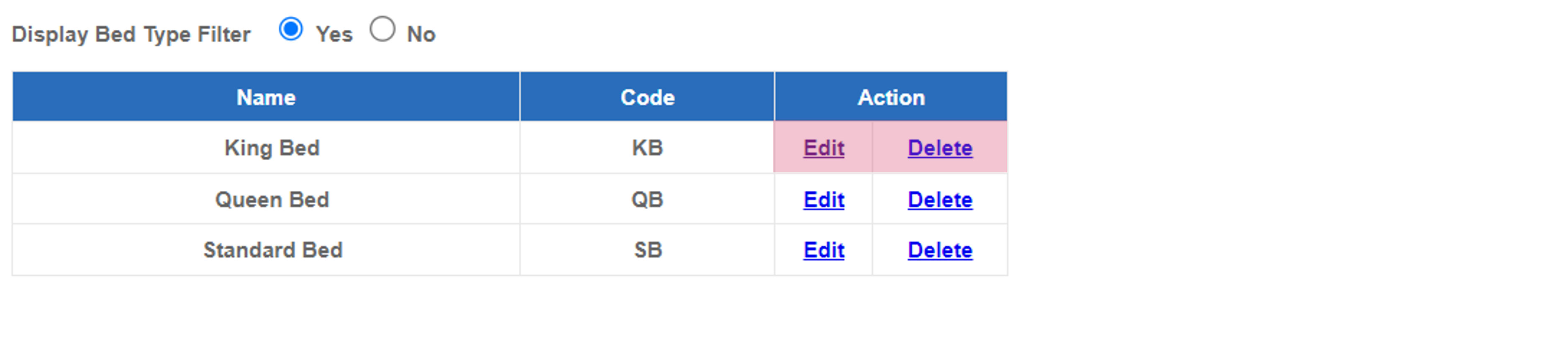This screenshot has height=351, width=1568.
Task: Delete the Standard Bed entry
Action: [940, 250]
